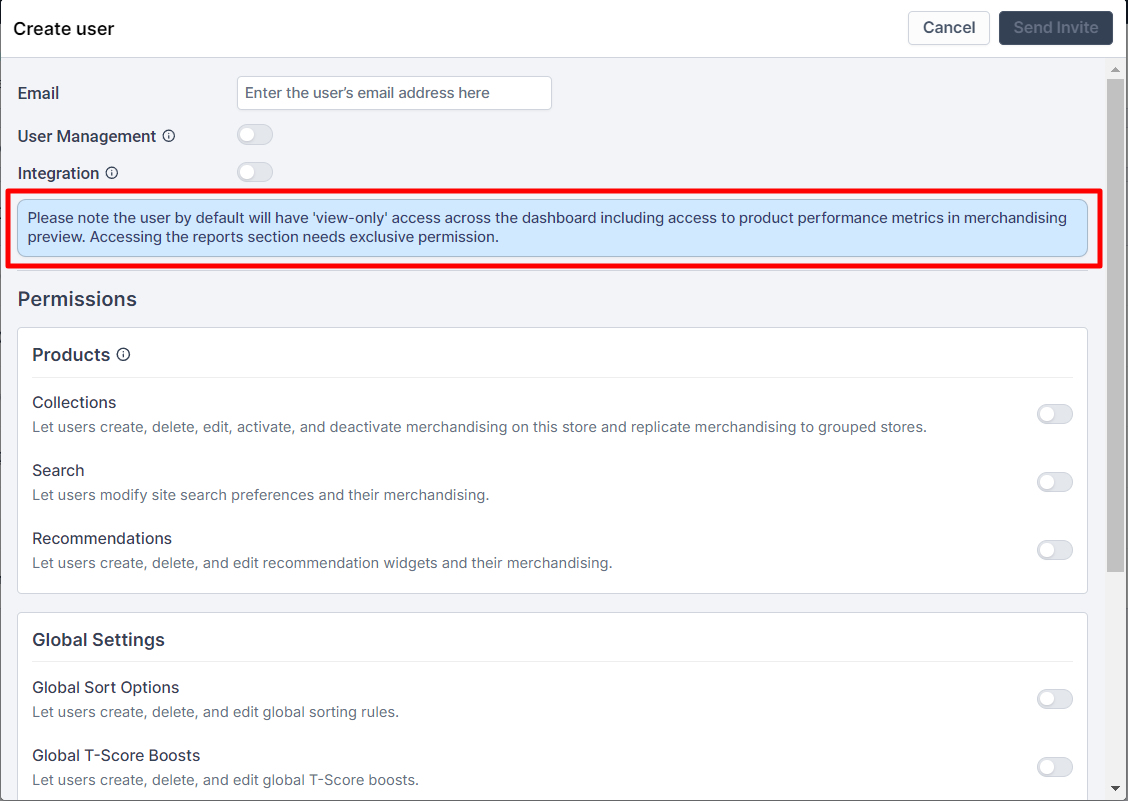Focus the user's email address field
The width and height of the screenshot is (1128, 801).
tap(394, 93)
